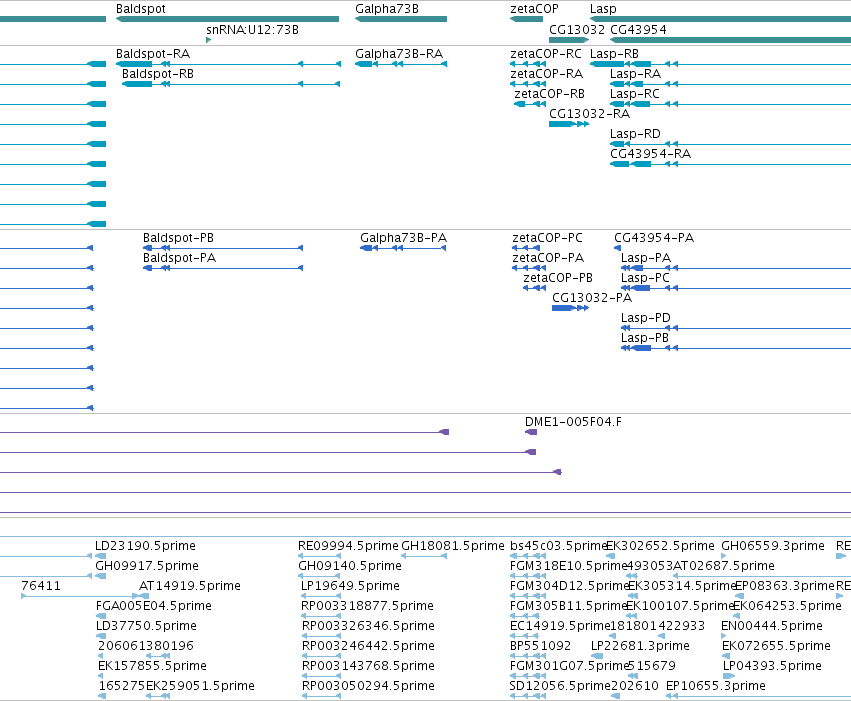Screen dimensions: 851x701
Task: Click the BP551092 EST feature
Action: pyautogui.click(x=528, y=656)
